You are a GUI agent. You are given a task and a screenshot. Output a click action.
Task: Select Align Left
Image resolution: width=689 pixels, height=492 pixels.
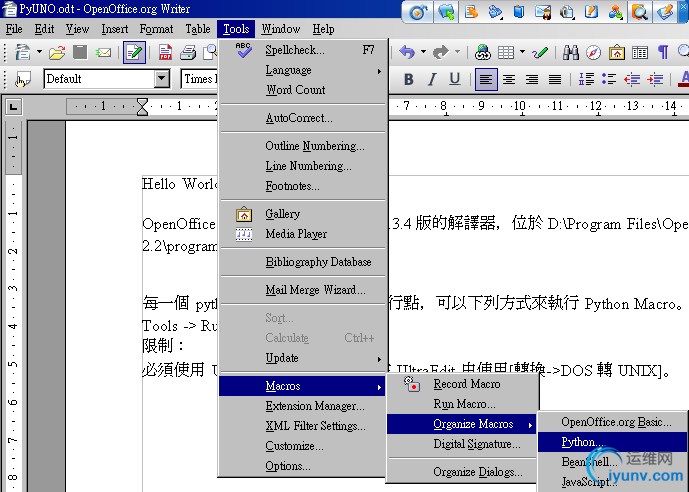click(x=486, y=80)
